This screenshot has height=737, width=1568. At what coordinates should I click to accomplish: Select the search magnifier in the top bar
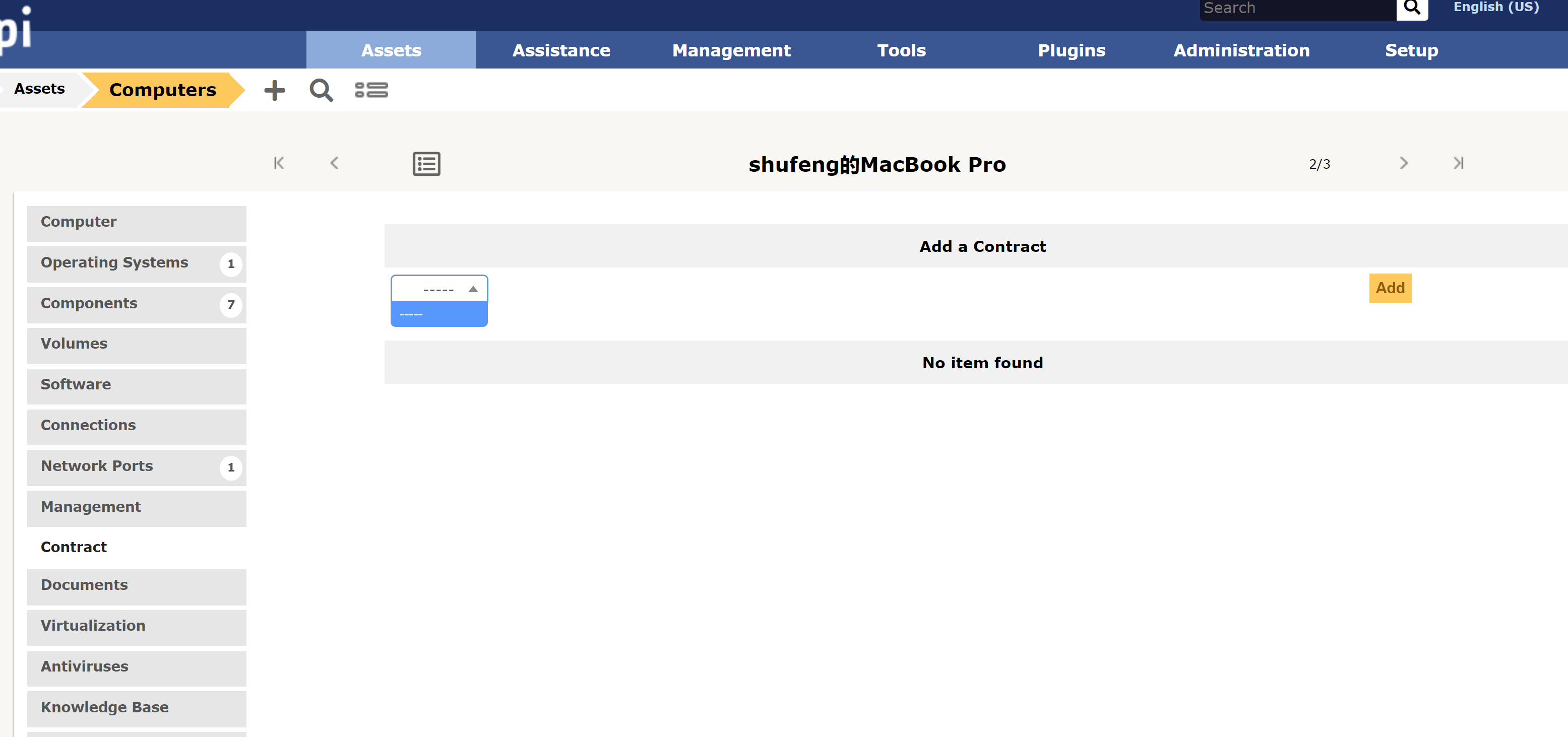pyautogui.click(x=1412, y=8)
